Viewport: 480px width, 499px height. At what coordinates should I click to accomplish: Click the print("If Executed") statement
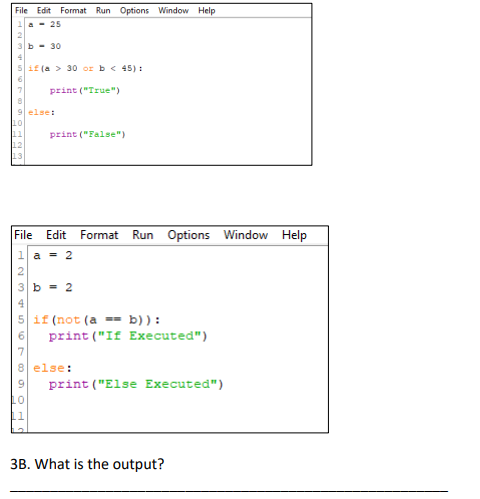pyautogui.click(x=128, y=336)
